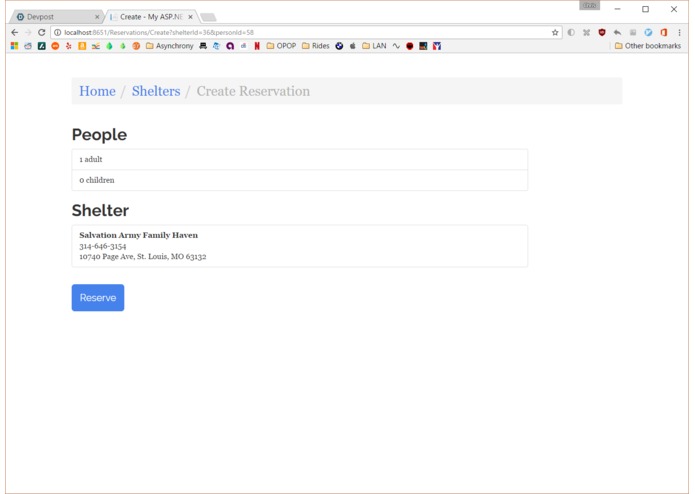
Task: Open a new tab with the blank tab button
Action: click(x=208, y=17)
